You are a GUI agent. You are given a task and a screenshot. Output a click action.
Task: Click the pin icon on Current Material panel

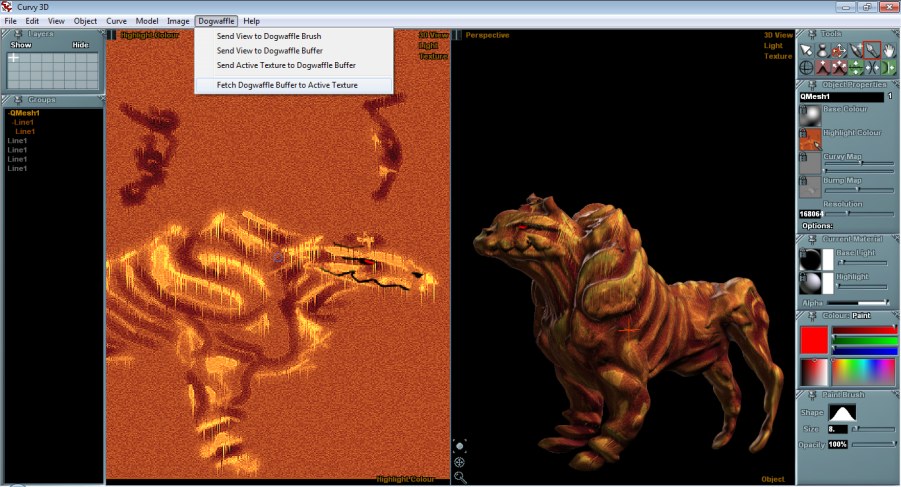[812, 238]
